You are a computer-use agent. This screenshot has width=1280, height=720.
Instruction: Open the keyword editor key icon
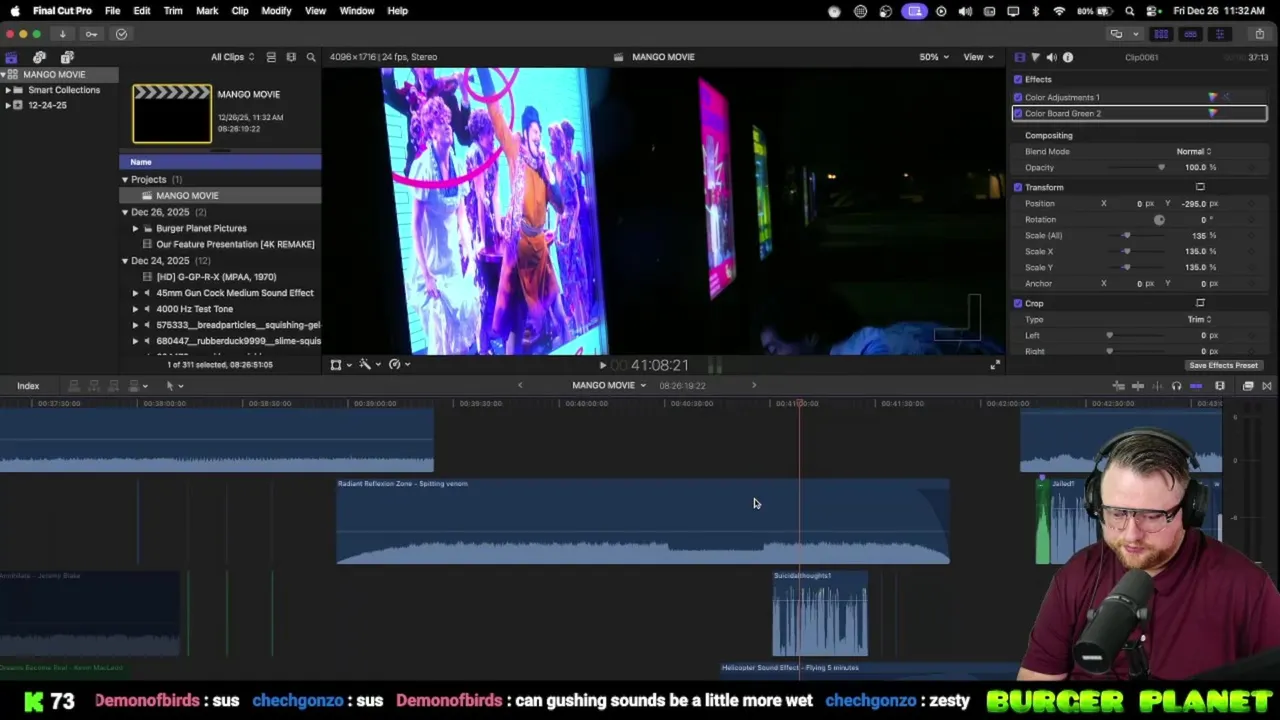pos(91,34)
